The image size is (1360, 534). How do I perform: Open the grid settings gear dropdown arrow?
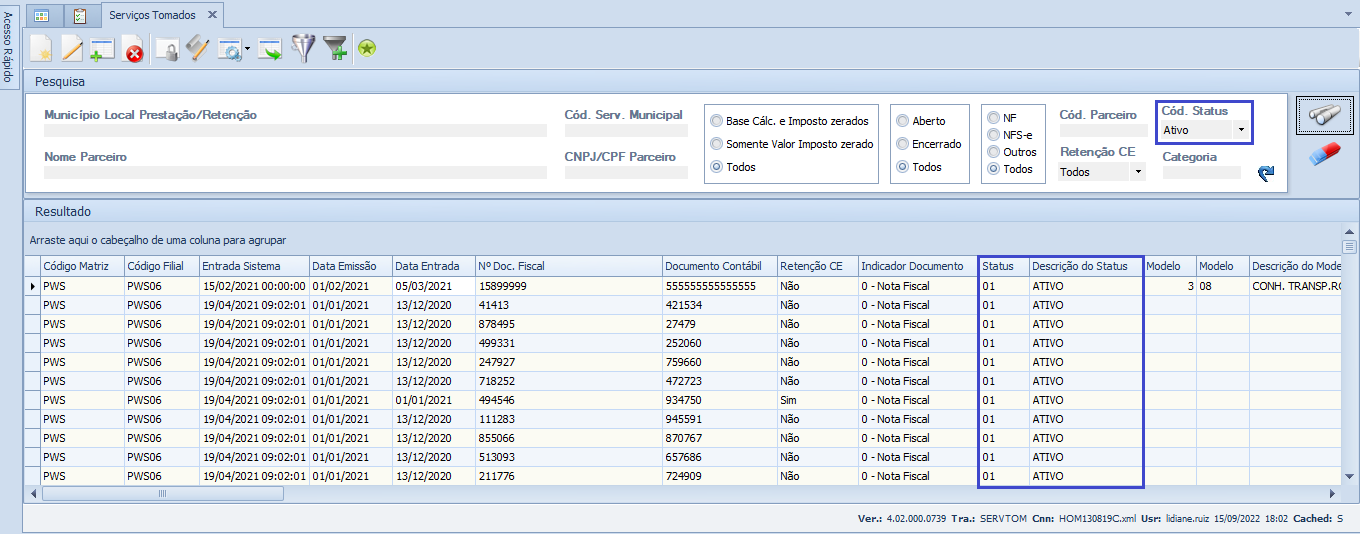(247, 49)
